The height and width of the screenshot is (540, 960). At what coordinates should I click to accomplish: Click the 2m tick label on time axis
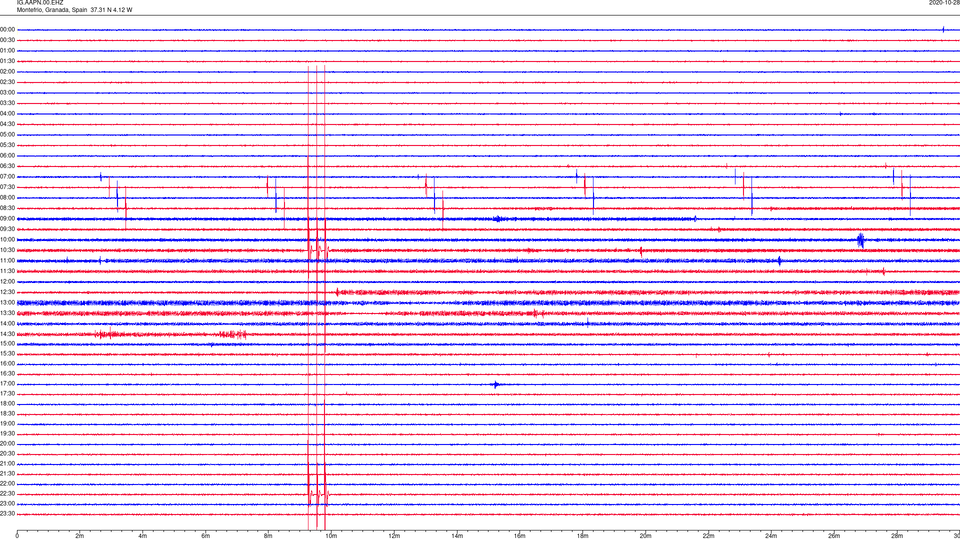coord(80,536)
